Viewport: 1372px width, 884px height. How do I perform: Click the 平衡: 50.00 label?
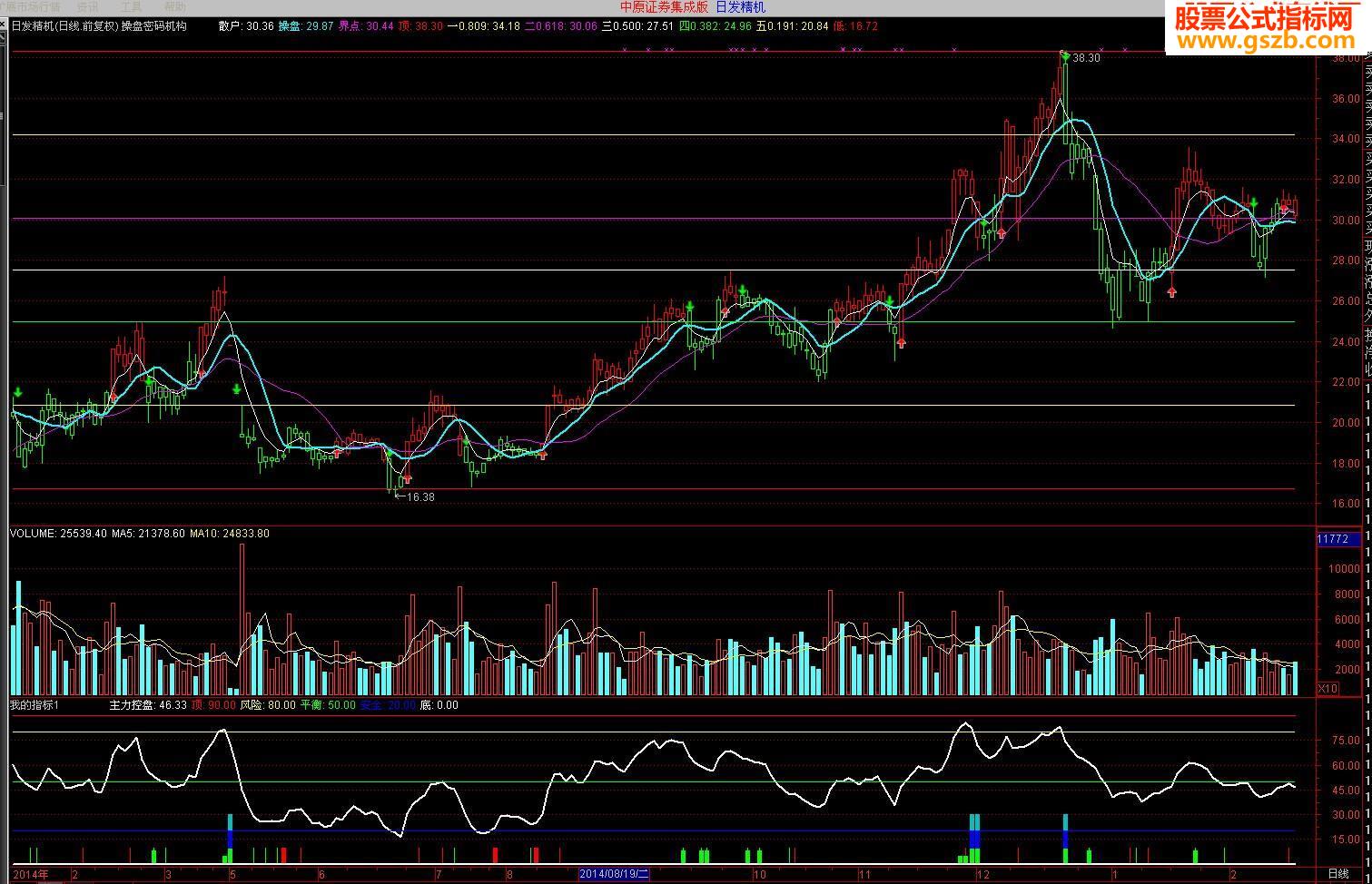coord(328,705)
